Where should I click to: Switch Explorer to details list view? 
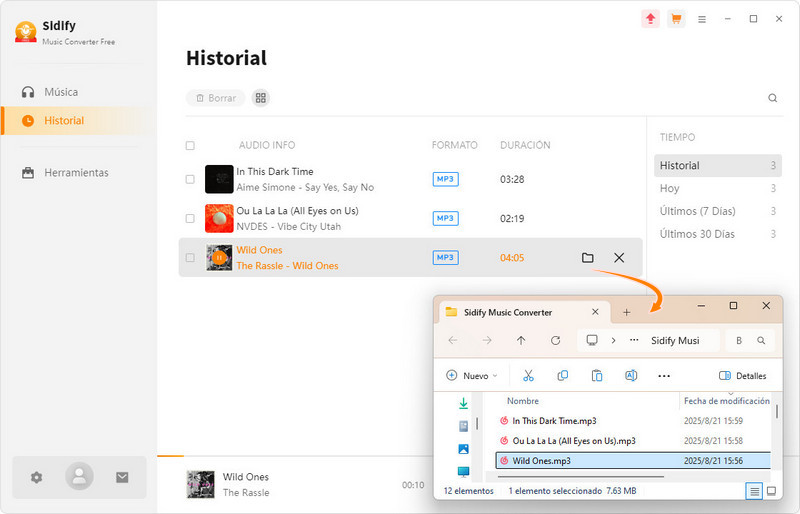tap(754, 491)
